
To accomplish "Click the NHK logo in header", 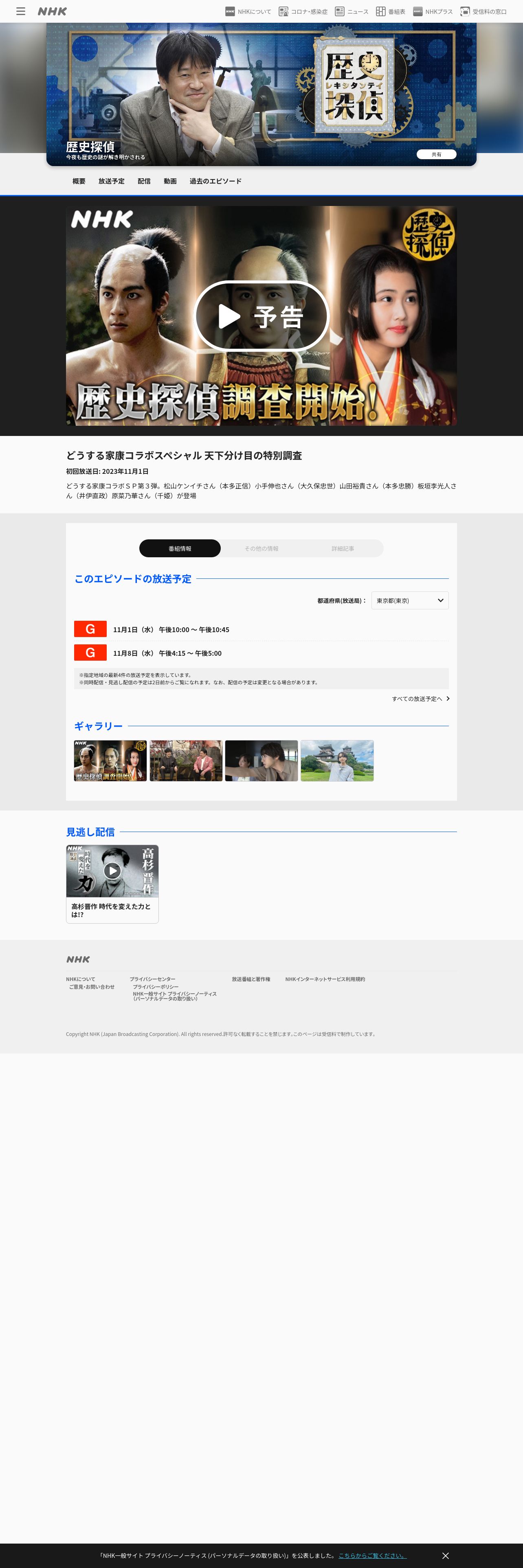I will point(53,11).
